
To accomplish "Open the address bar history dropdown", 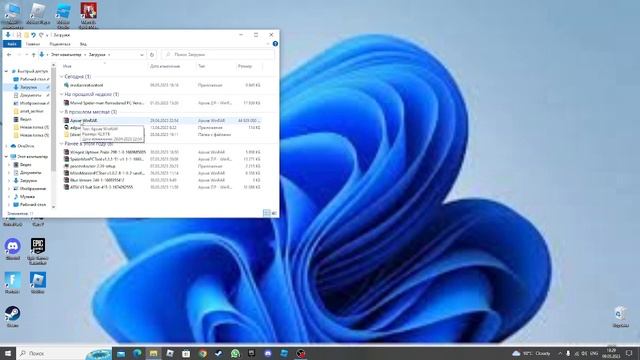I will tap(142, 54).
